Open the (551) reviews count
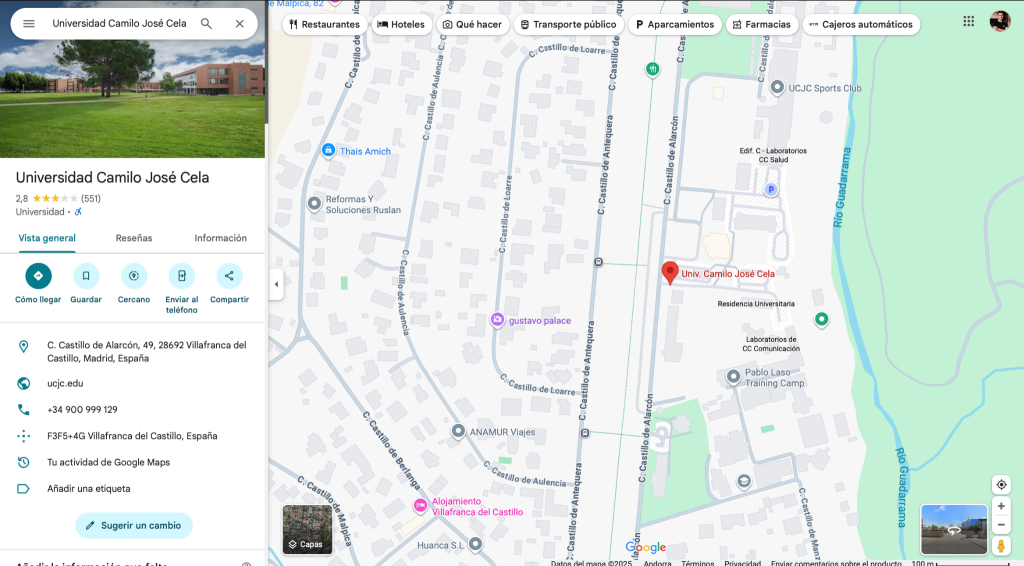1024x566 pixels. pyautogui.click(x=91, y=198)
